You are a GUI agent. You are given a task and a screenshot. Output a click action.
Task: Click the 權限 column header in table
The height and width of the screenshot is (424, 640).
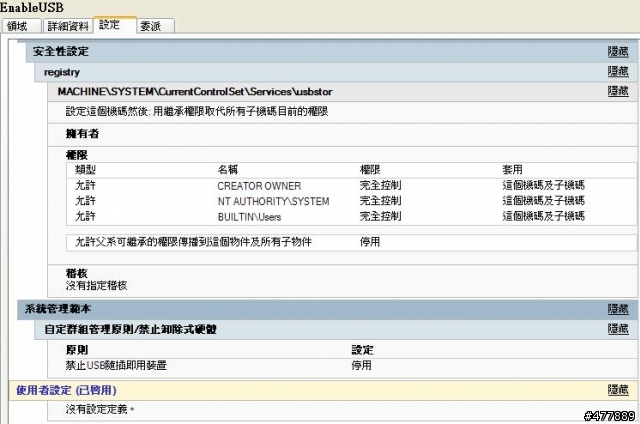pos(370,170)
